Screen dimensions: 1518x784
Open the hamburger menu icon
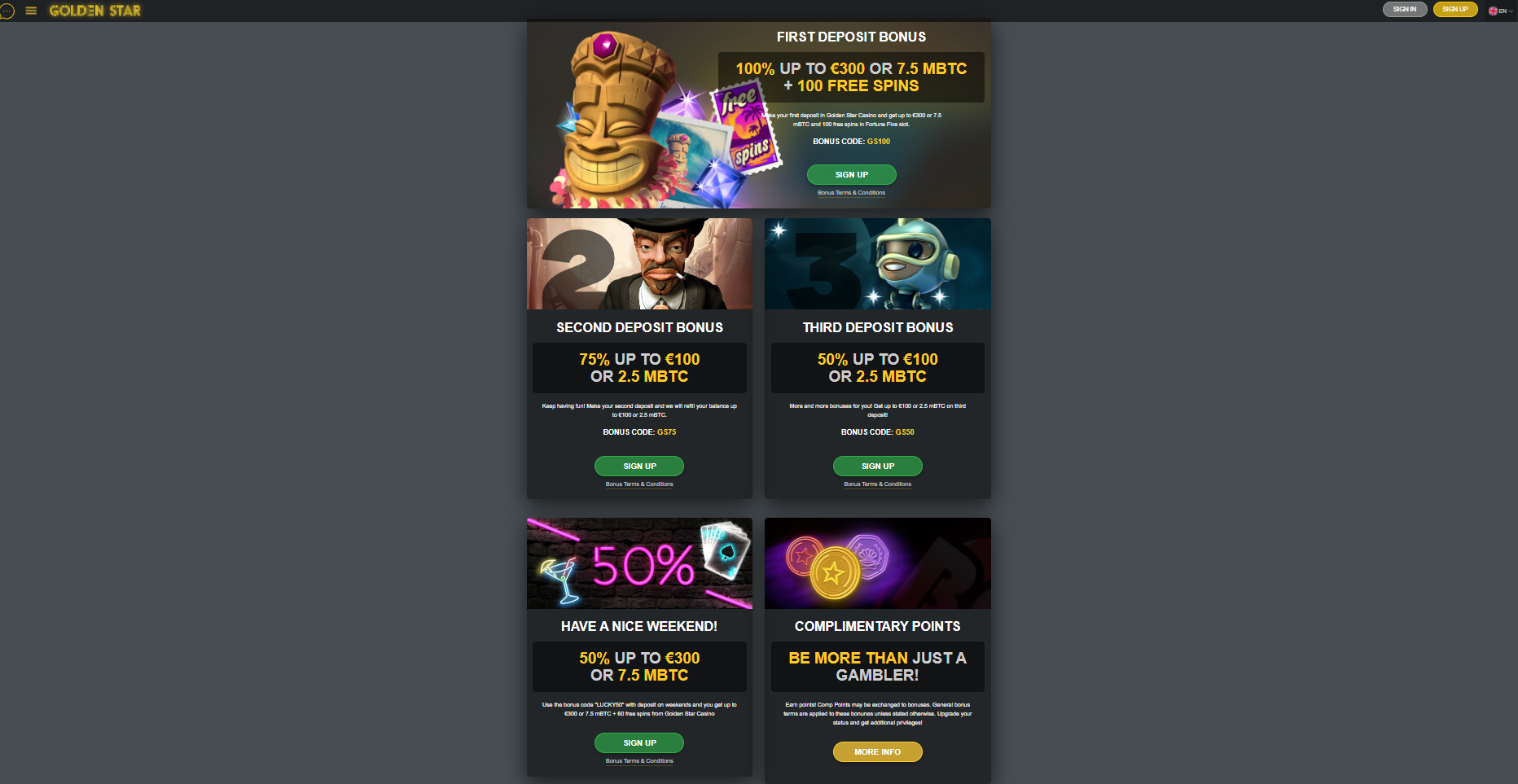(x=31, y=11)
